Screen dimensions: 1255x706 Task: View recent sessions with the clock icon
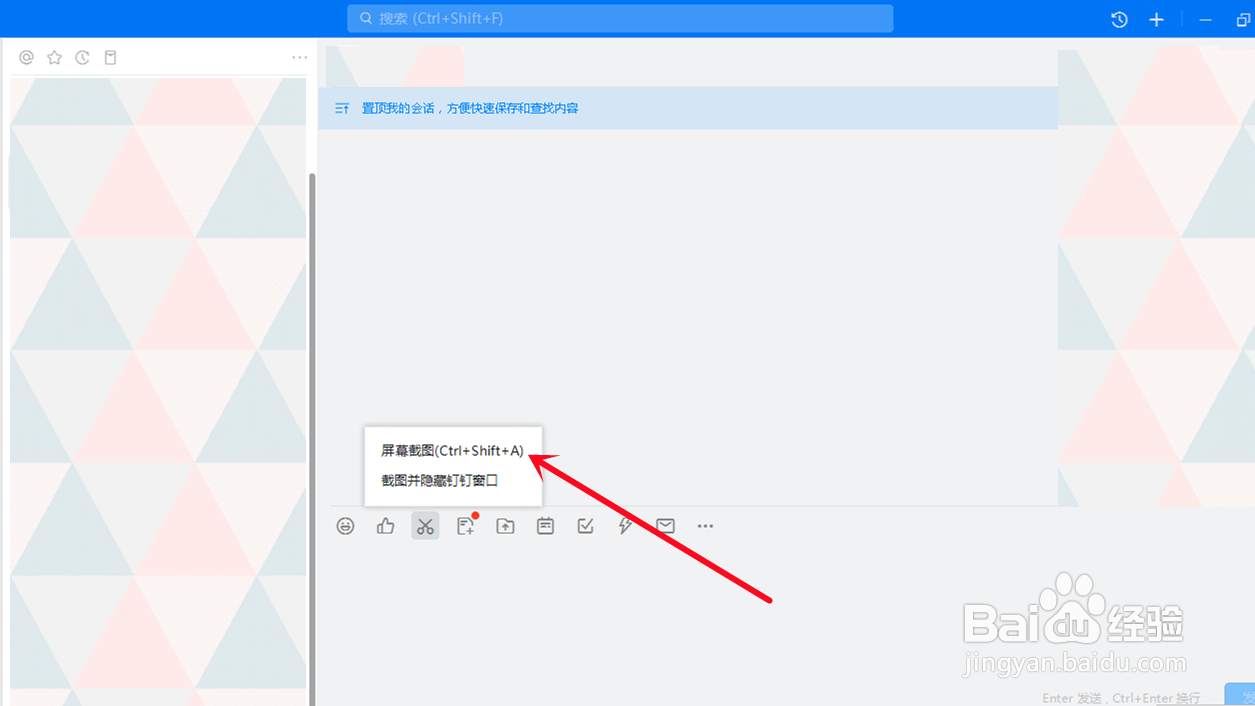coord(82,57)
